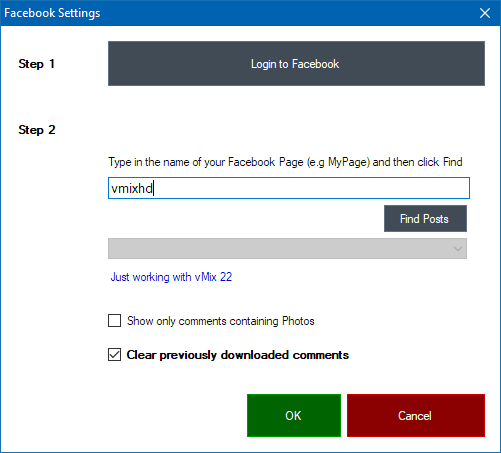Place cursor on the vmixhd text
Image resolution: width=501 pixels, height=453 pixels.
coord(132,188)
